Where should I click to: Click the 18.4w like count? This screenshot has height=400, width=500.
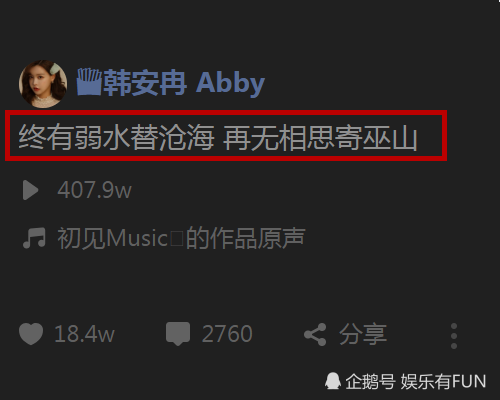[x=84, y=334]
